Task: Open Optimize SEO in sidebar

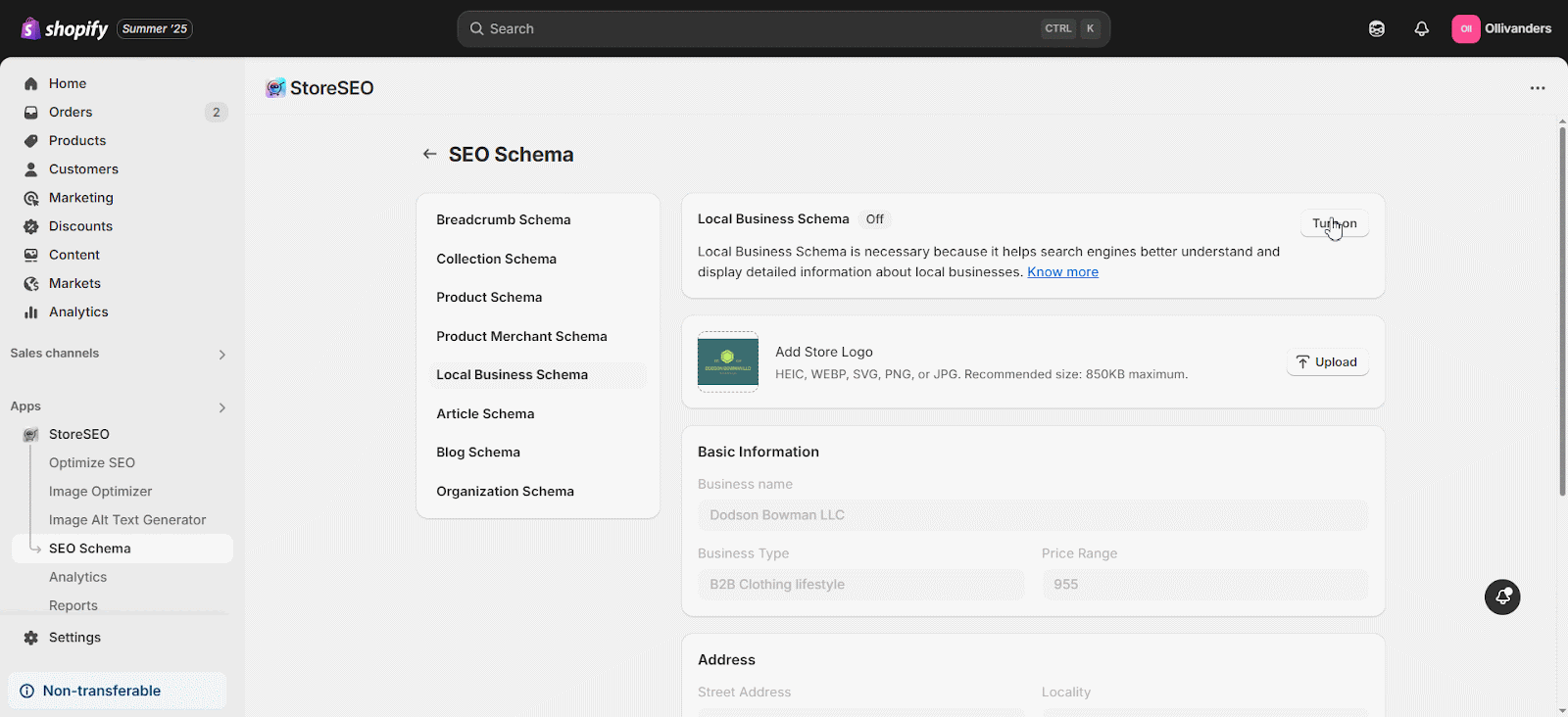Action: [x=92, y=462]
